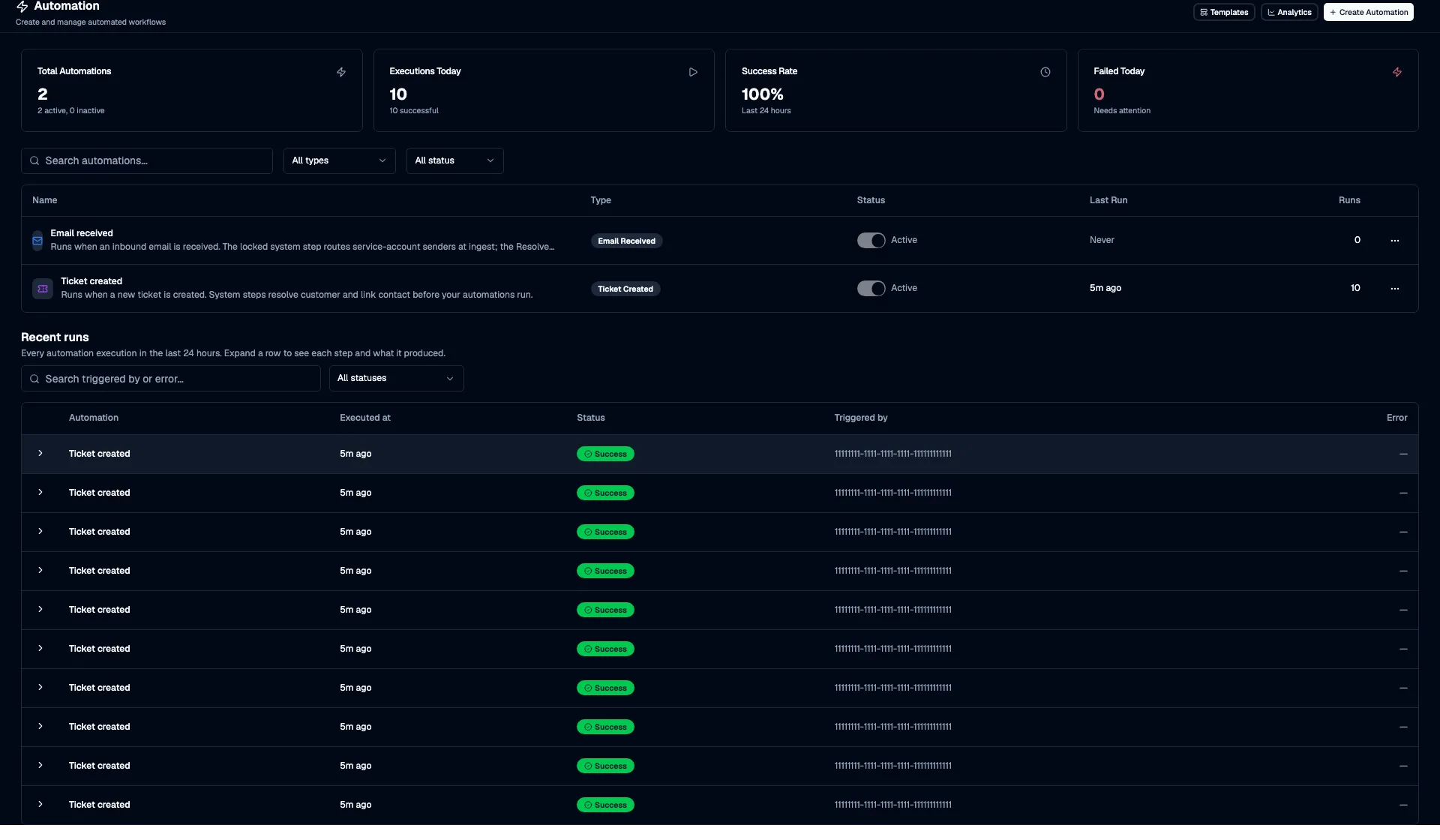1440x840 pixels.
Task: Open the All statuses dropdown for recent runs
Action: click(x=396, y=379)
